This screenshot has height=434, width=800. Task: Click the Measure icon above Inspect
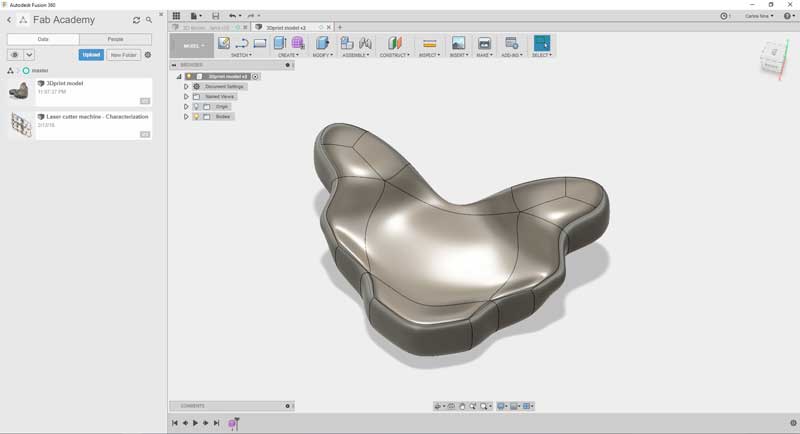coord(430,43)
